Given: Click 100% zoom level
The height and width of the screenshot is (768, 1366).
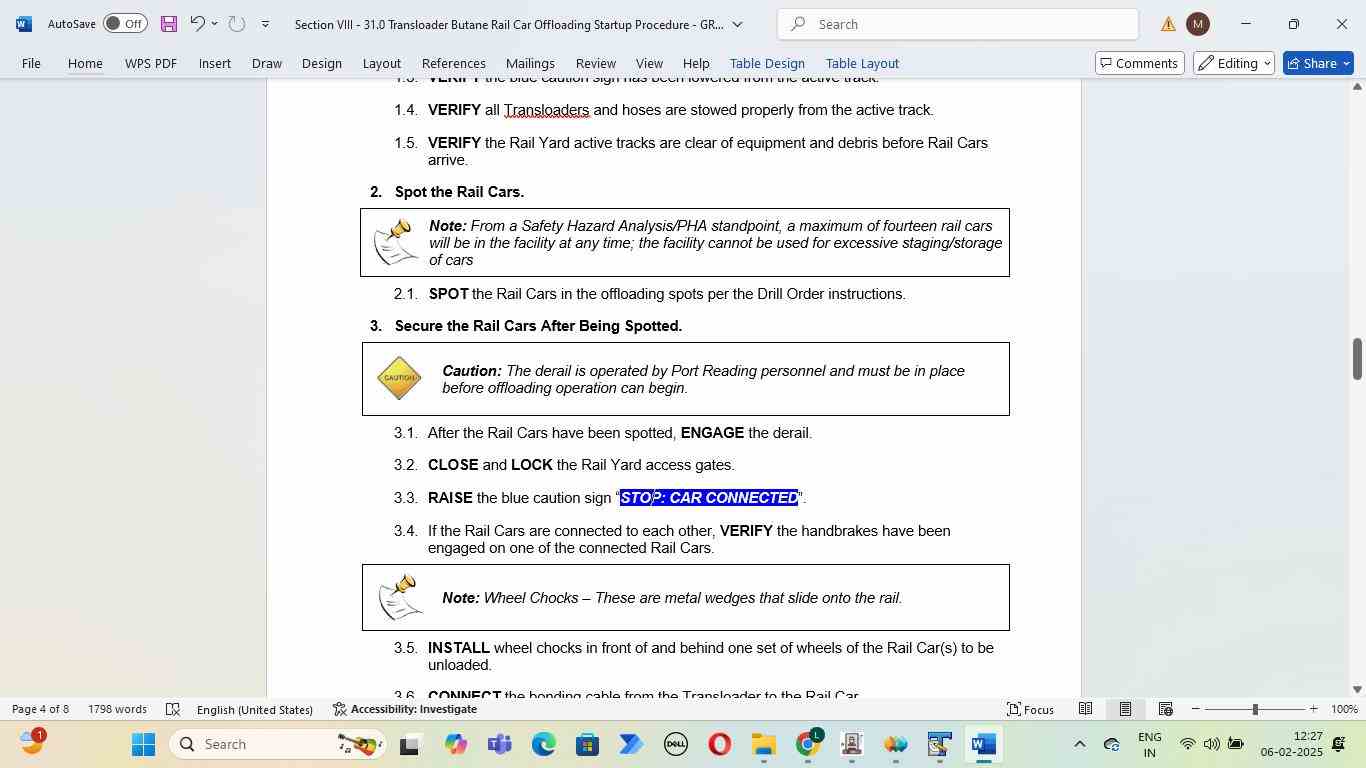Looking at the screenshot, I should [x=1344, y=709].
